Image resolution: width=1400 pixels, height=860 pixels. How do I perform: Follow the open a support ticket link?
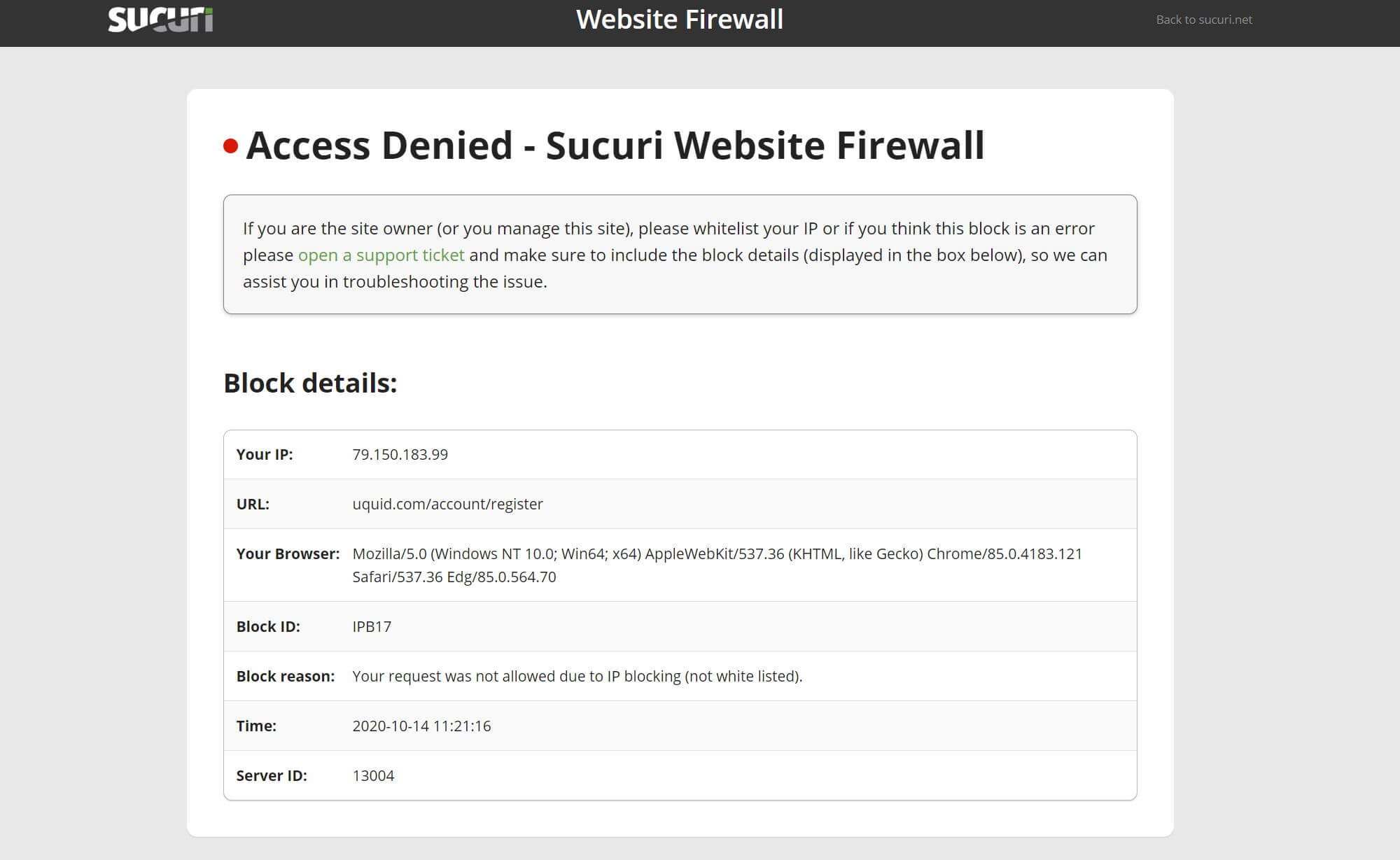[x=381, y=255]
